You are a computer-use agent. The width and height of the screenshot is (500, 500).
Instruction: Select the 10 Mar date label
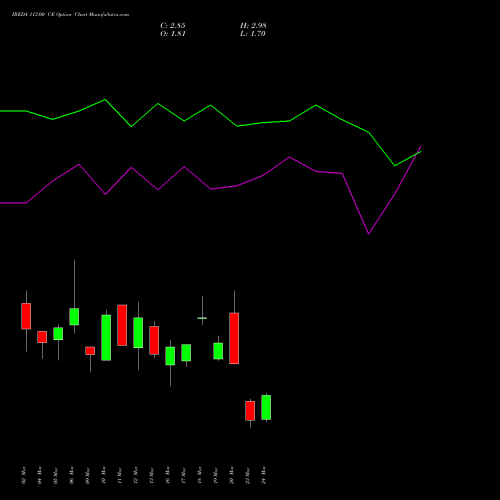tap(104, 475)
